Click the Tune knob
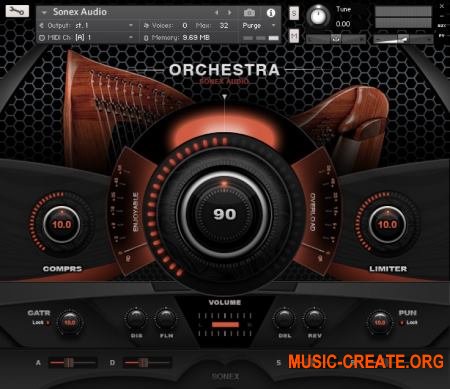Viewport: 450px width, 389px height. (x=318, y=16)
